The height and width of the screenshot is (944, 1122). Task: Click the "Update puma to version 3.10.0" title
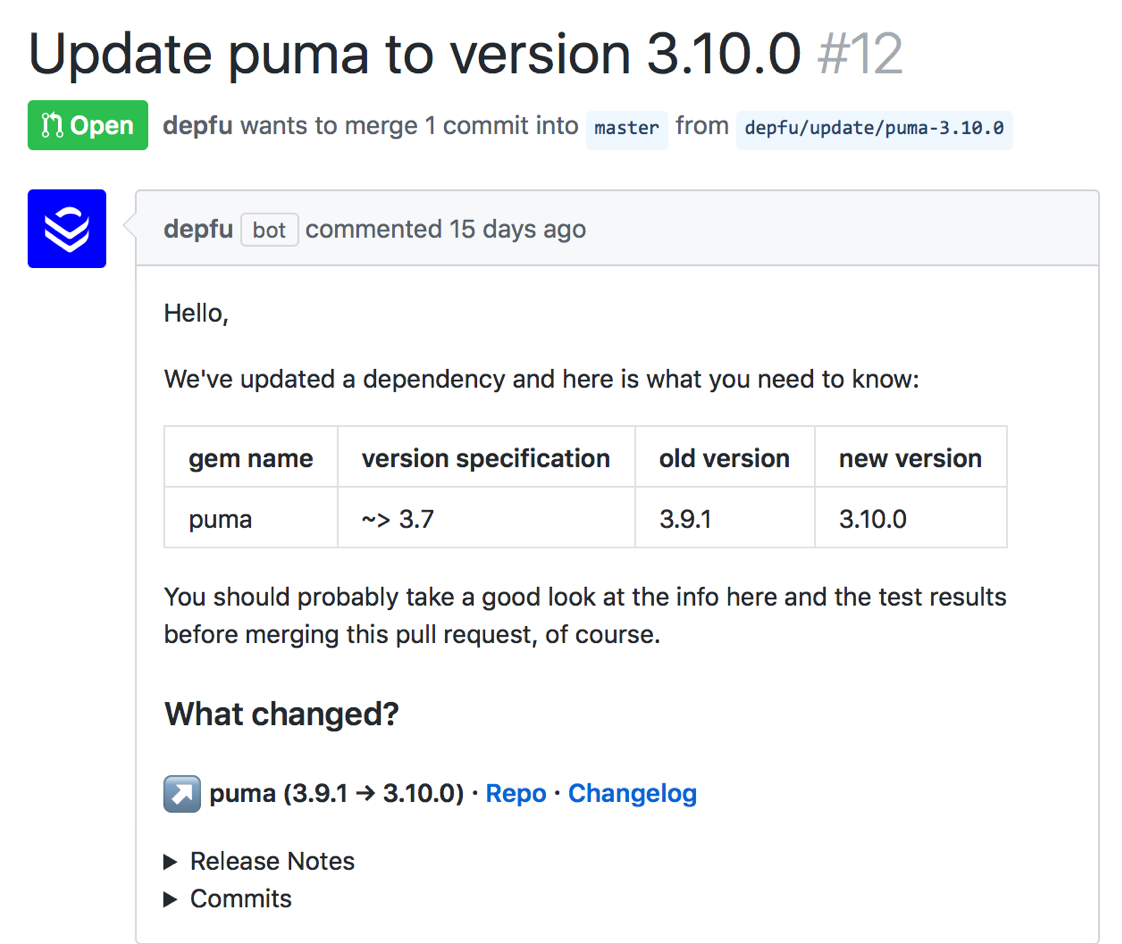click(415, 55)
